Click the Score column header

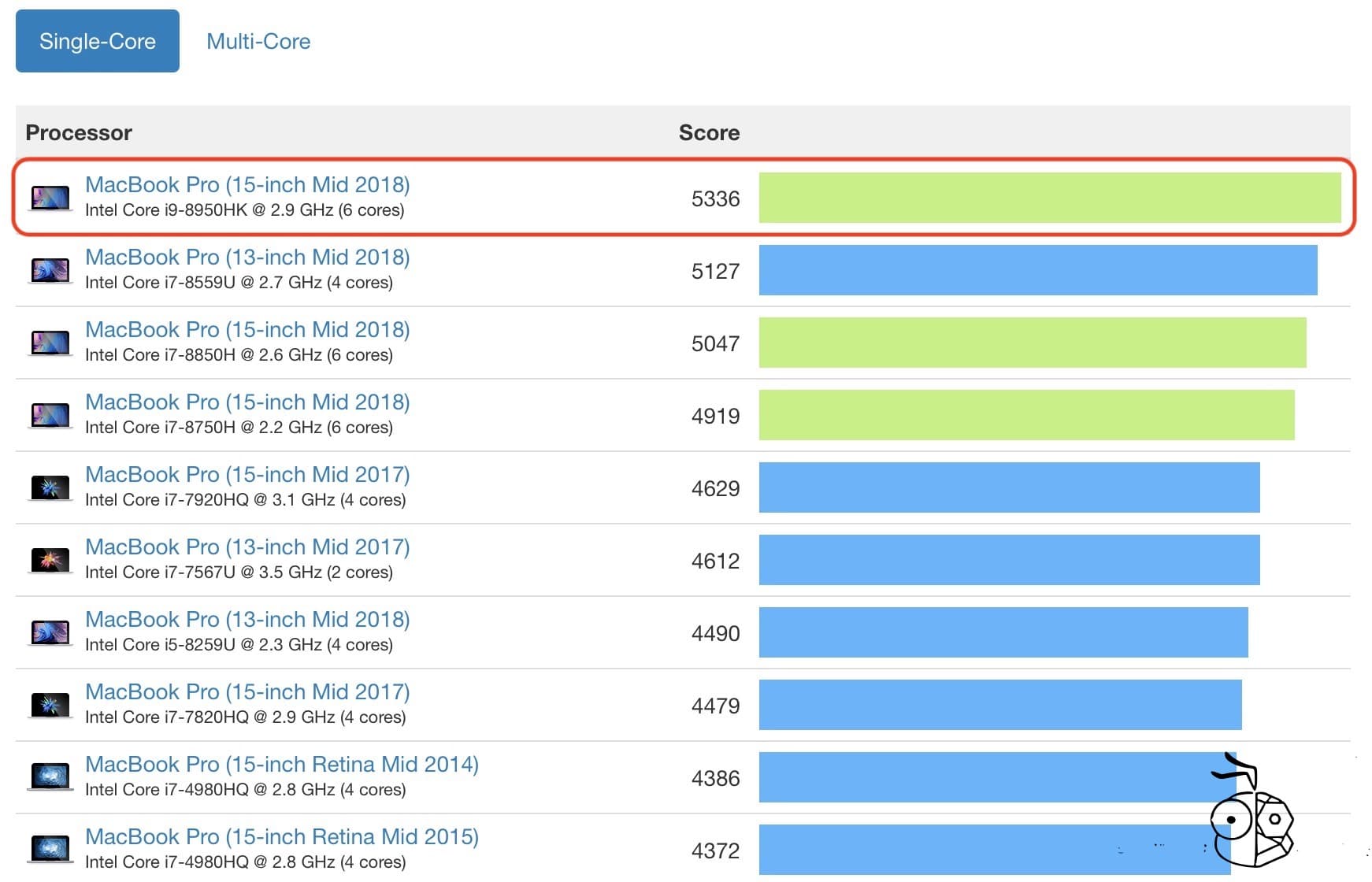tap(708, 132)
